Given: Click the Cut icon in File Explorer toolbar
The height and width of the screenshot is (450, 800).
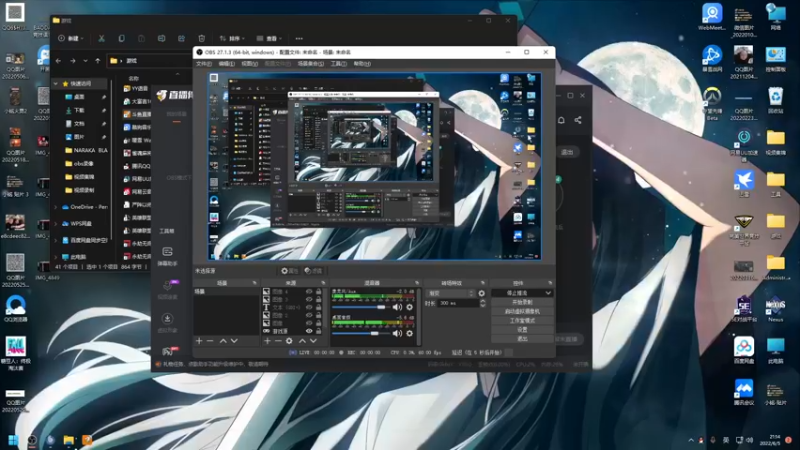Looking at the screenshot, I should pyautogui.click(x=102, y=38).
